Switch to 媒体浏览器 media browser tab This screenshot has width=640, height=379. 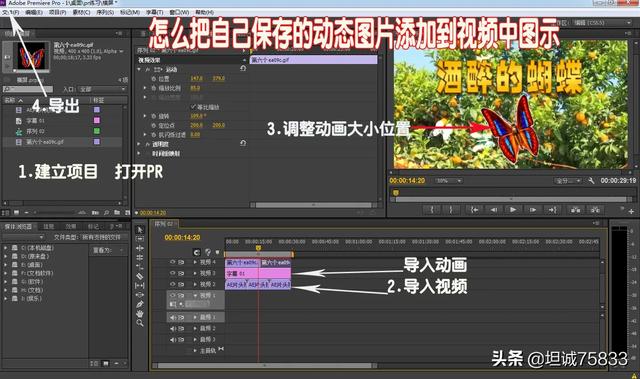(18, 226)
